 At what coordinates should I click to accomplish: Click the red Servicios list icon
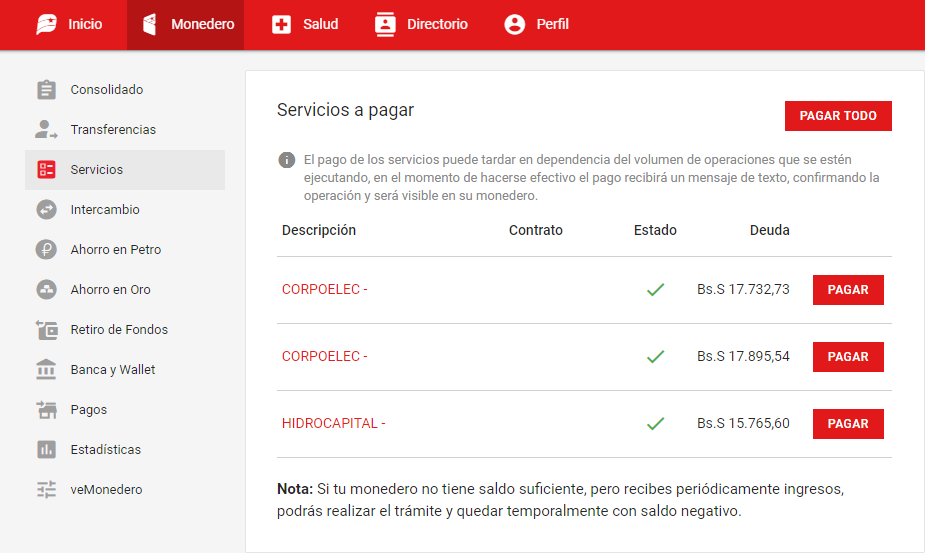pos(47,169)
